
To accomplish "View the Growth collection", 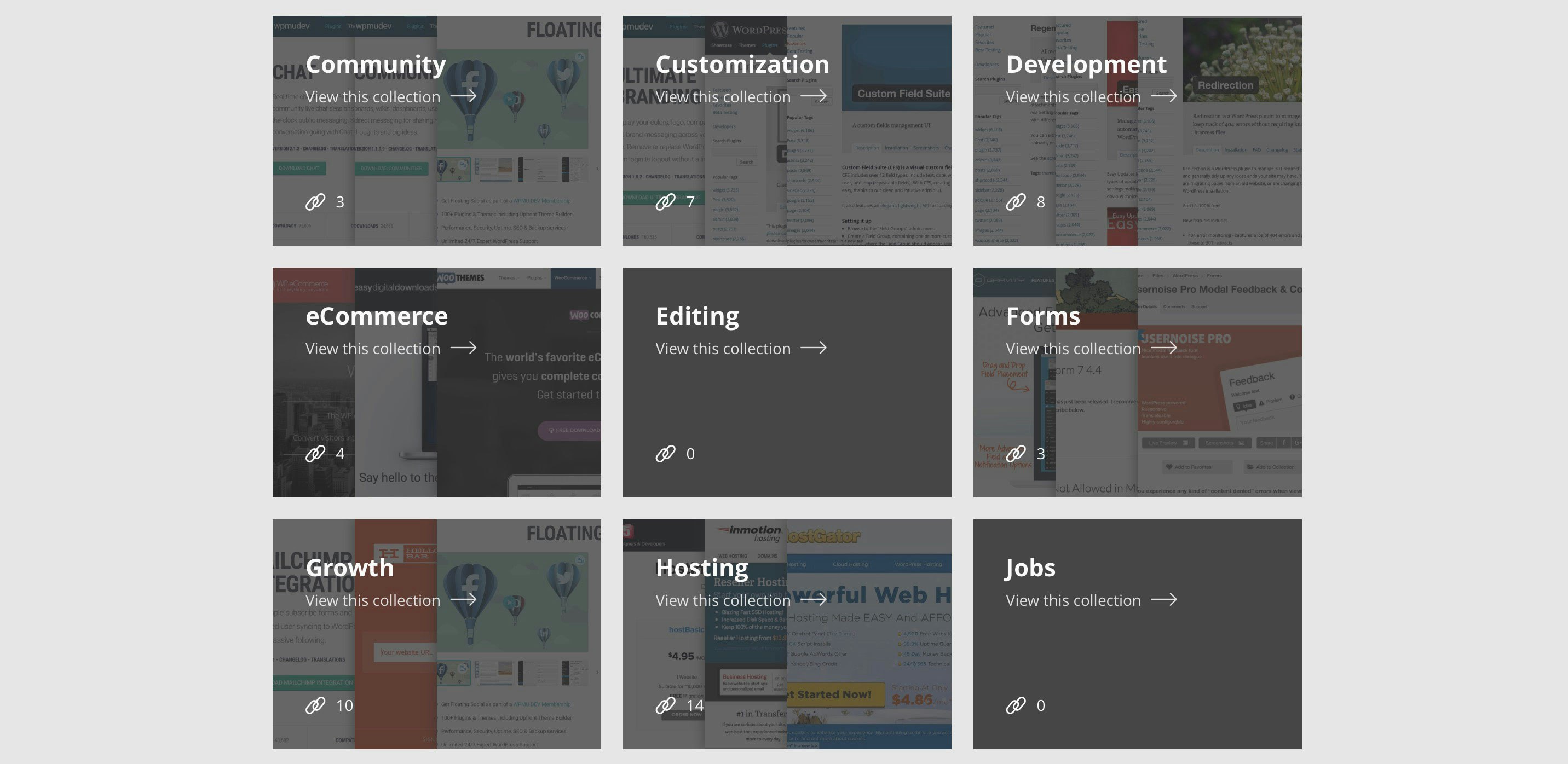I will coord(373,600).
